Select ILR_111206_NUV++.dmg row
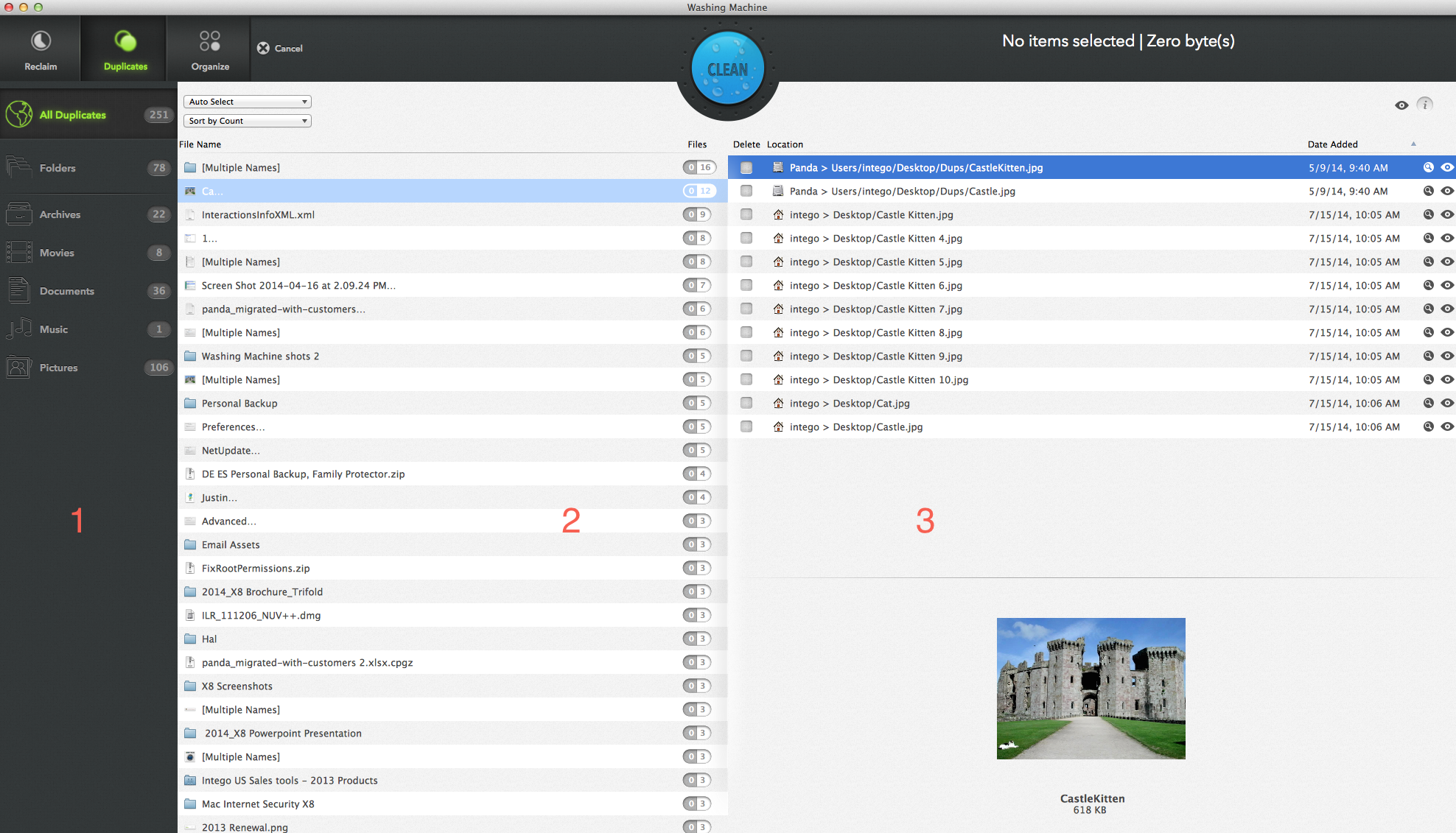 (452, 616)
